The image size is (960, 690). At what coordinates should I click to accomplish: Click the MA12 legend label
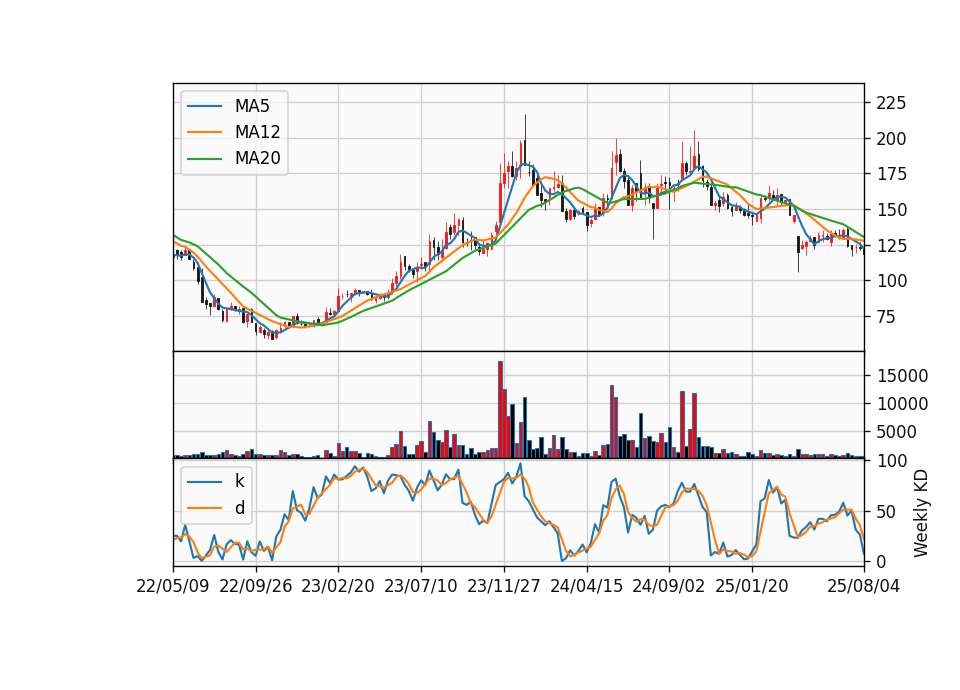click(x=257, y=132)
